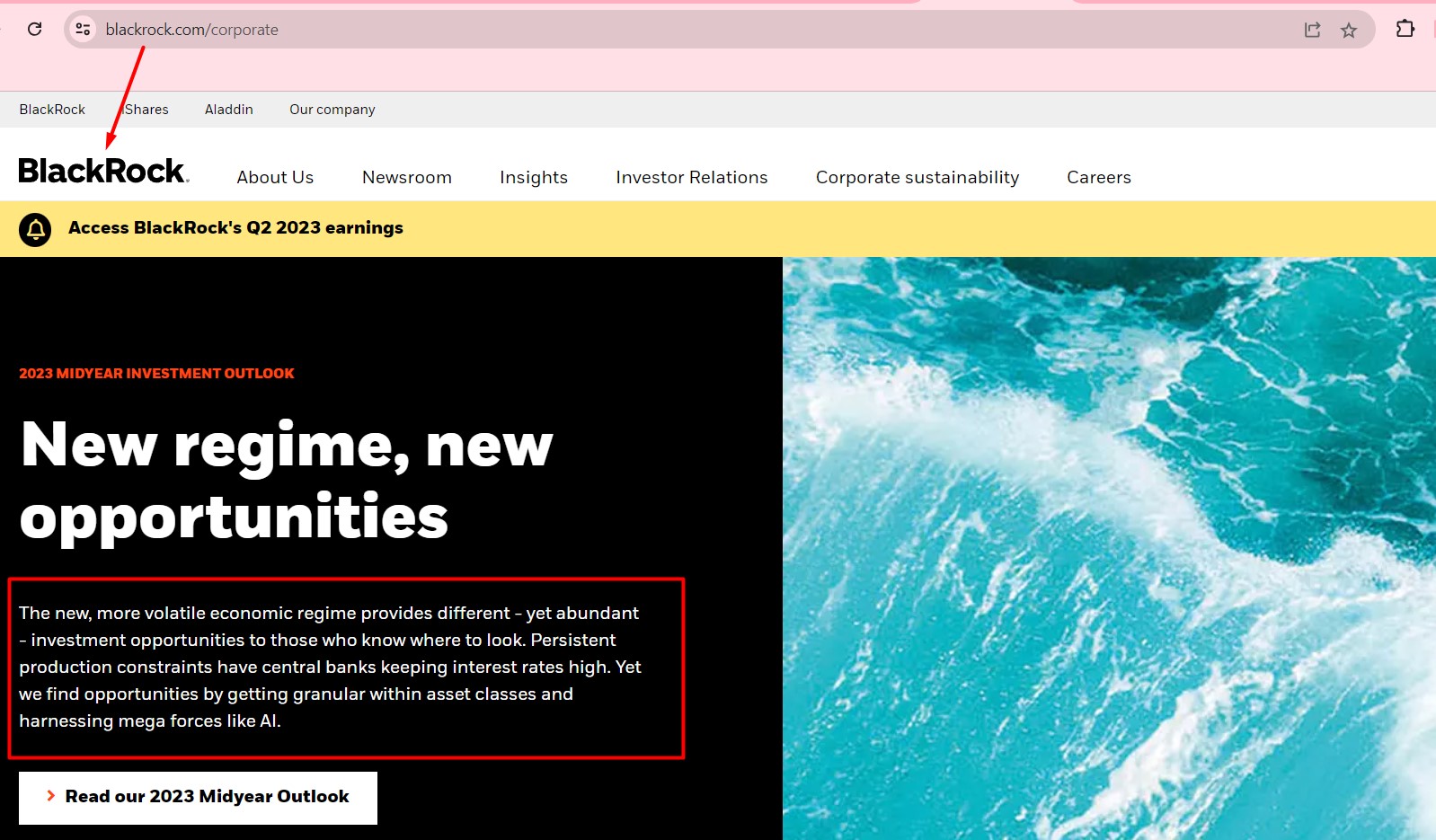This screenshot has height=840, width=1436.
Task: Open site information icon in address bar
Action: [83, 30]
